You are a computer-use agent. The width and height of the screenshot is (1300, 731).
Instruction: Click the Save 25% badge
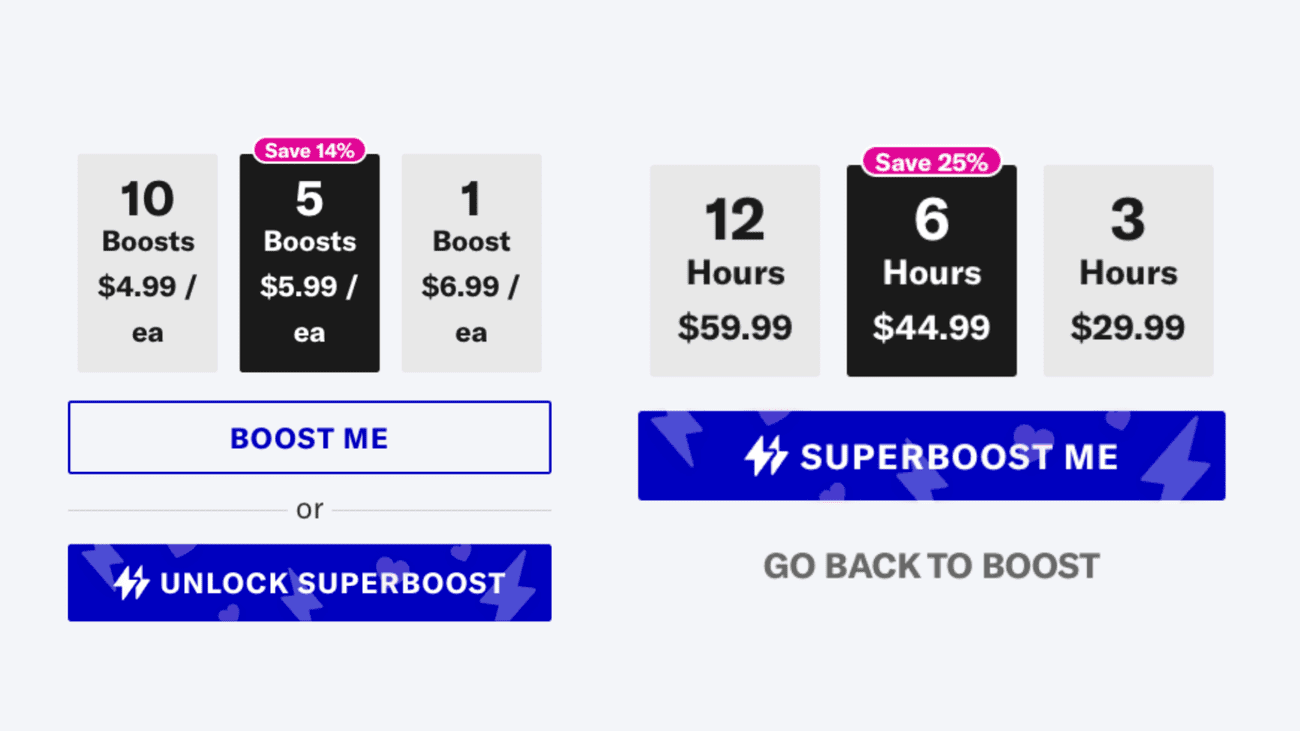pyautogui.click(x=931, y=162)
